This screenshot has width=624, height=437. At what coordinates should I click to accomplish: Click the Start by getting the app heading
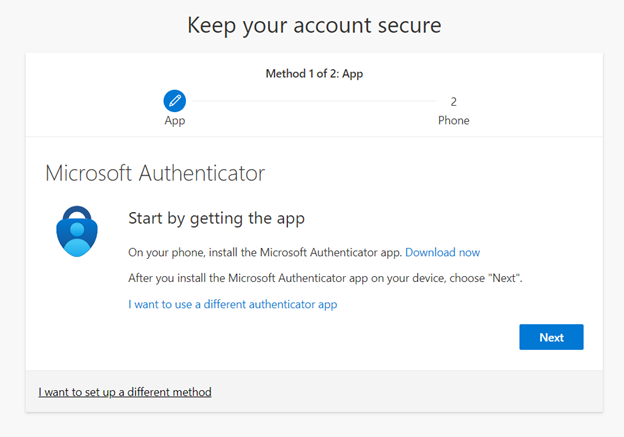pos(216,218)
